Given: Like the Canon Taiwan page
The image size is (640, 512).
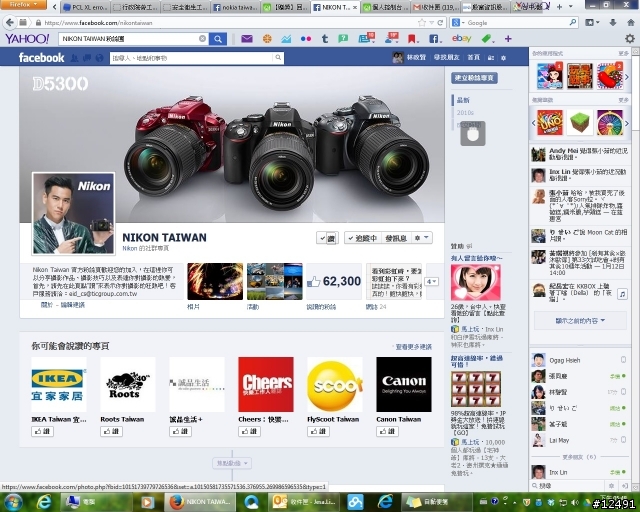Looking at the screenshot, I should pos(387,431).
